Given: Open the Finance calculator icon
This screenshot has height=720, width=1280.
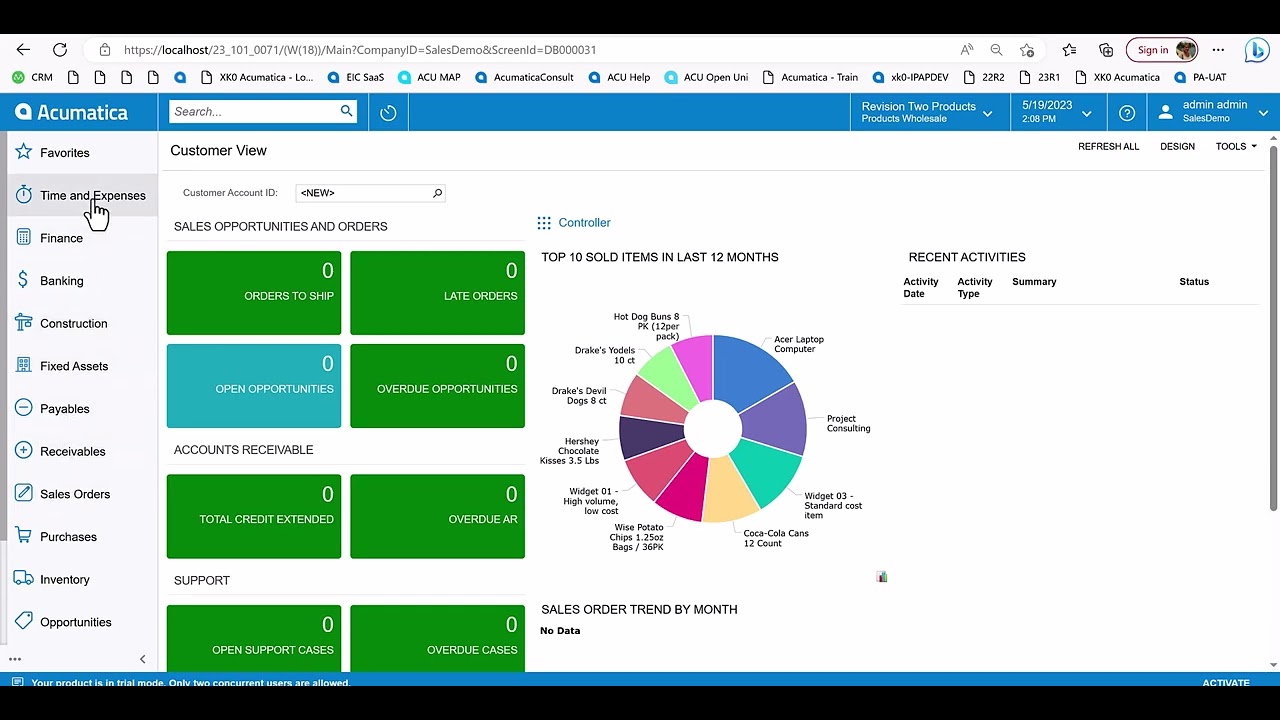Looking at the screenshot, I should tap(23, 238).
